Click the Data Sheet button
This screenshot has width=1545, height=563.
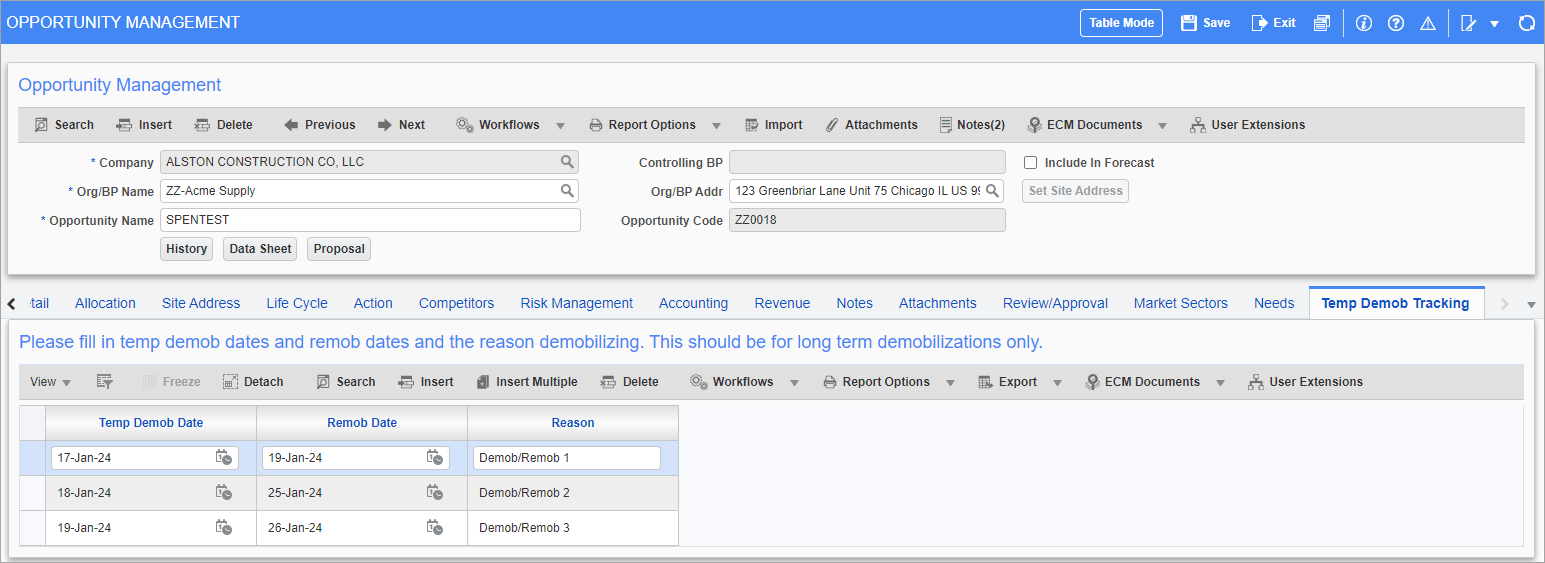[260, 249]
